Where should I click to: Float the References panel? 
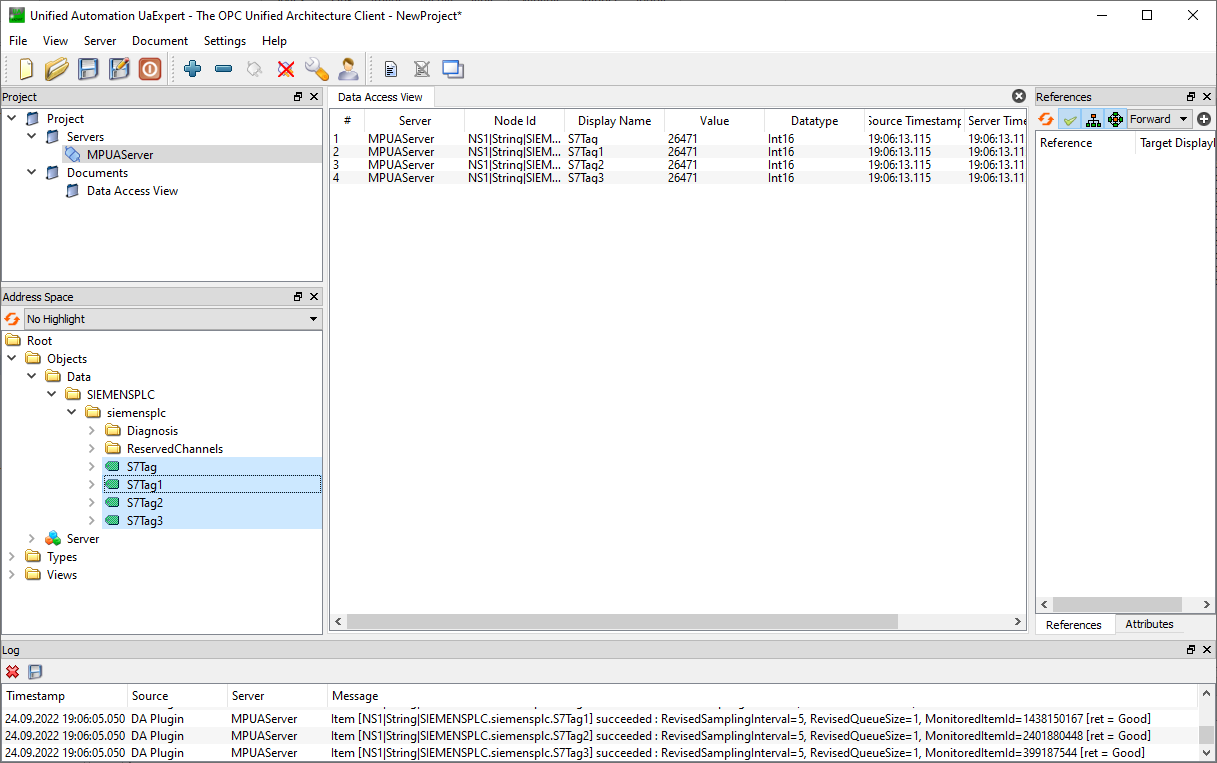click(x=1191, y=97)
